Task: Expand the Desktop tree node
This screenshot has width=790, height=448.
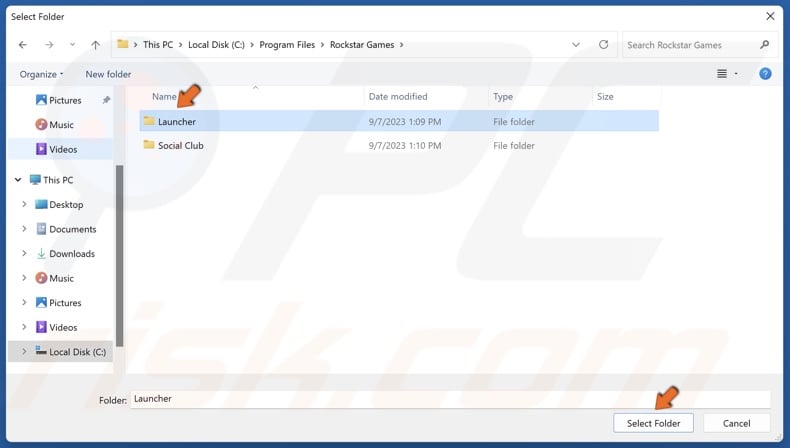Action: [x=24, y=205]
